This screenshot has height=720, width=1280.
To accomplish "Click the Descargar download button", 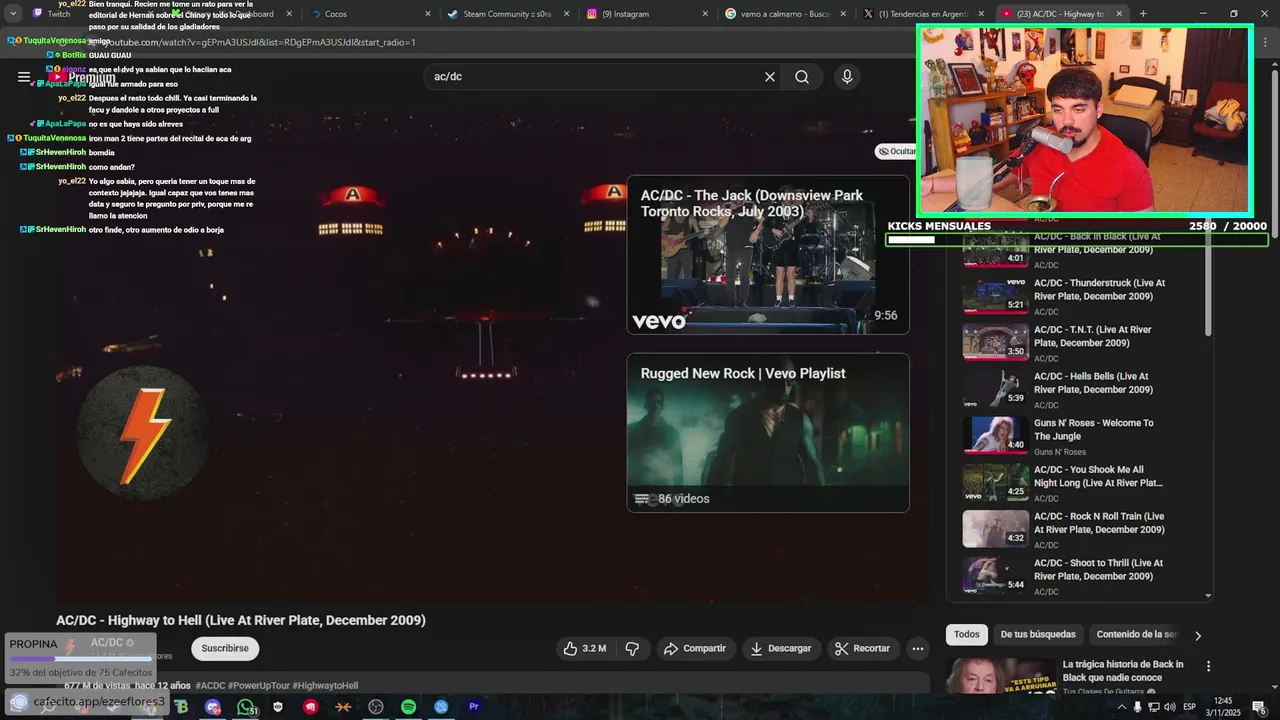I will click(x=781, y=648).
